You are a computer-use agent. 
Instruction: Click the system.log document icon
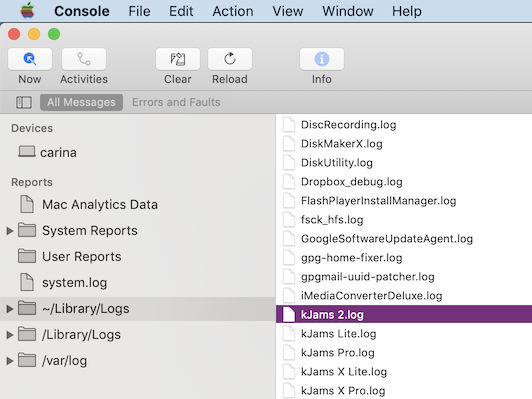tap(27, 282)
